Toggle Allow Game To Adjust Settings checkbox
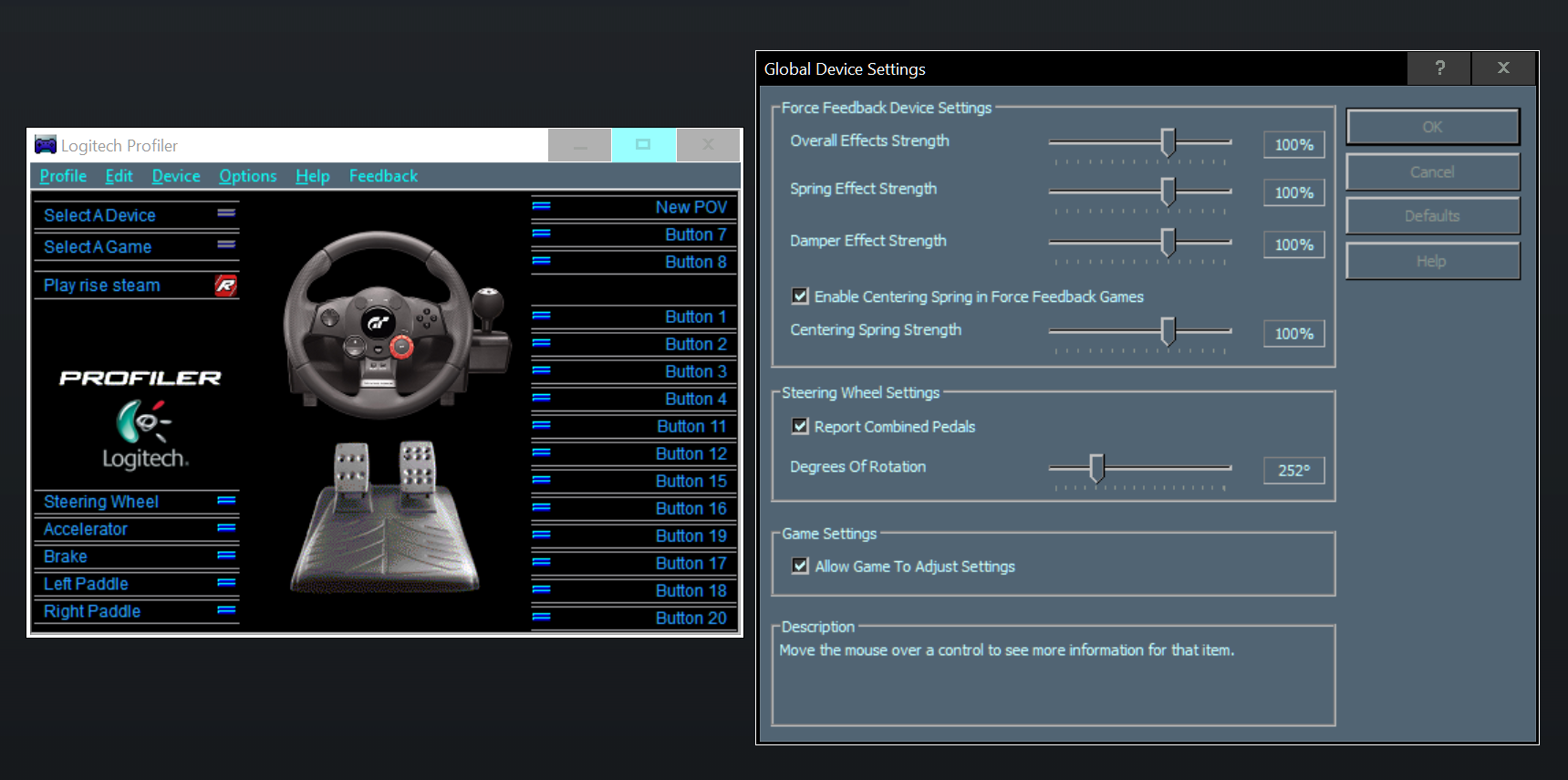 pyautogui.click(x=800, y=566)
